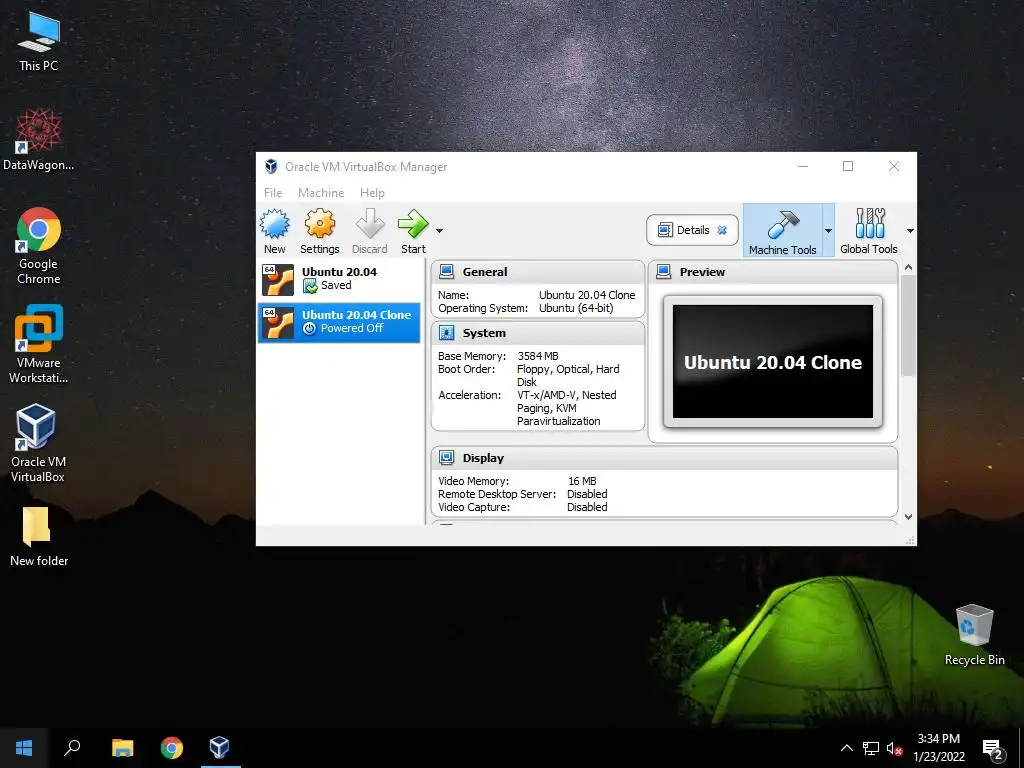Image resolution: width=1024 pixels, height=768 pixels.
Task: Expand the Machine Tools dropdown arrow
Action: tap(828, 231)
